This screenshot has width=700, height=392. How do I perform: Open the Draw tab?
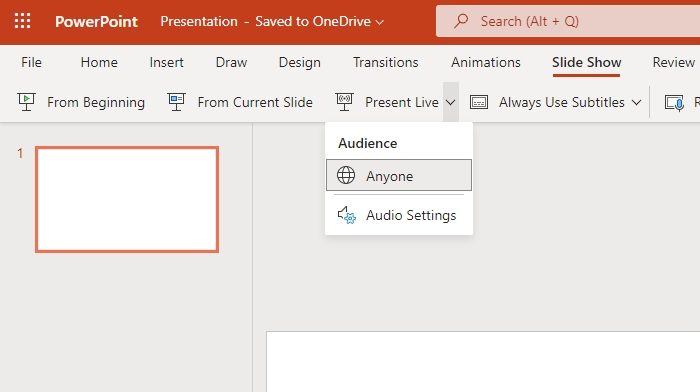(231, 62)
